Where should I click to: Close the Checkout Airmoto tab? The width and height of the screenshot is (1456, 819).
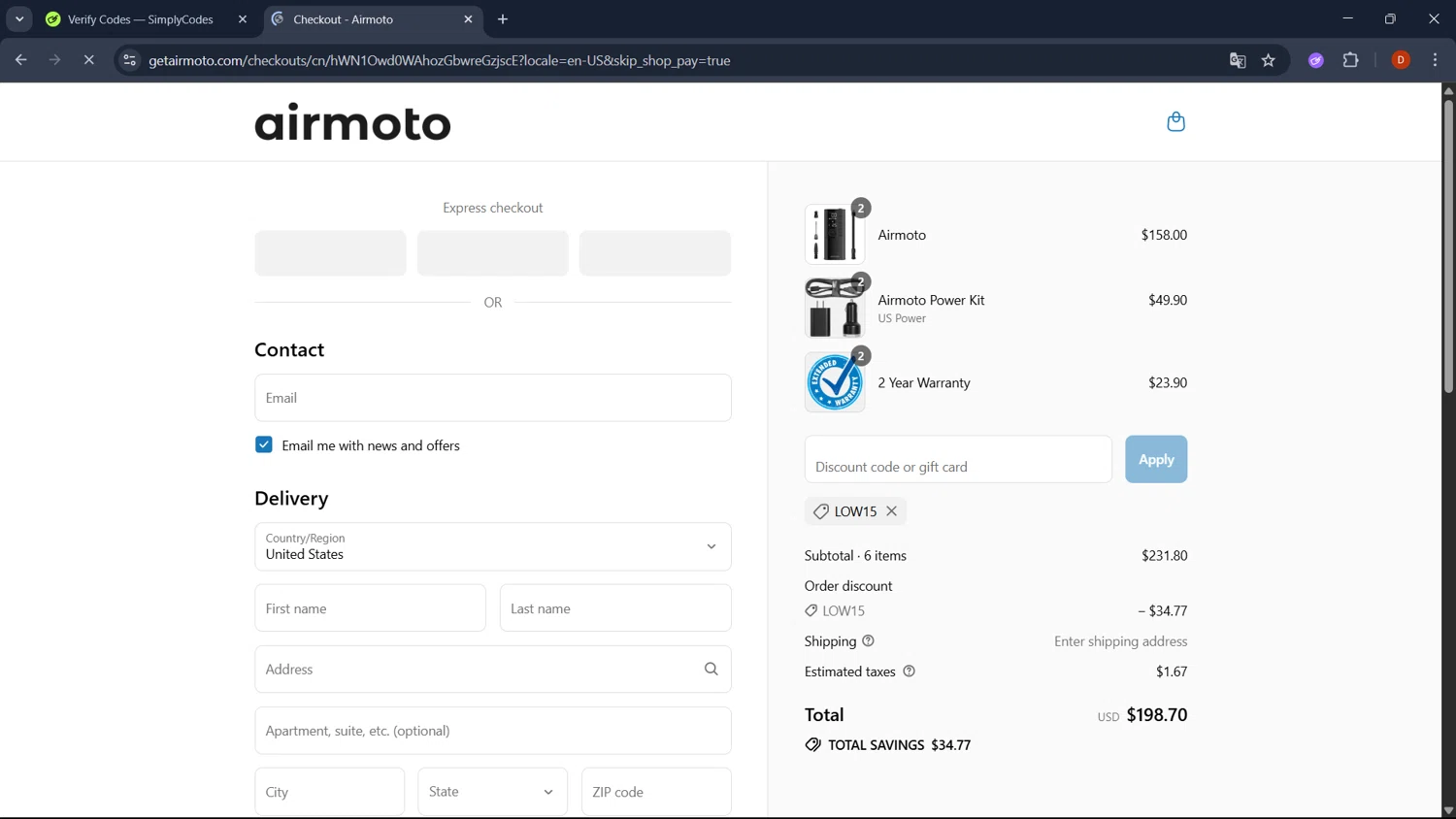468,19
